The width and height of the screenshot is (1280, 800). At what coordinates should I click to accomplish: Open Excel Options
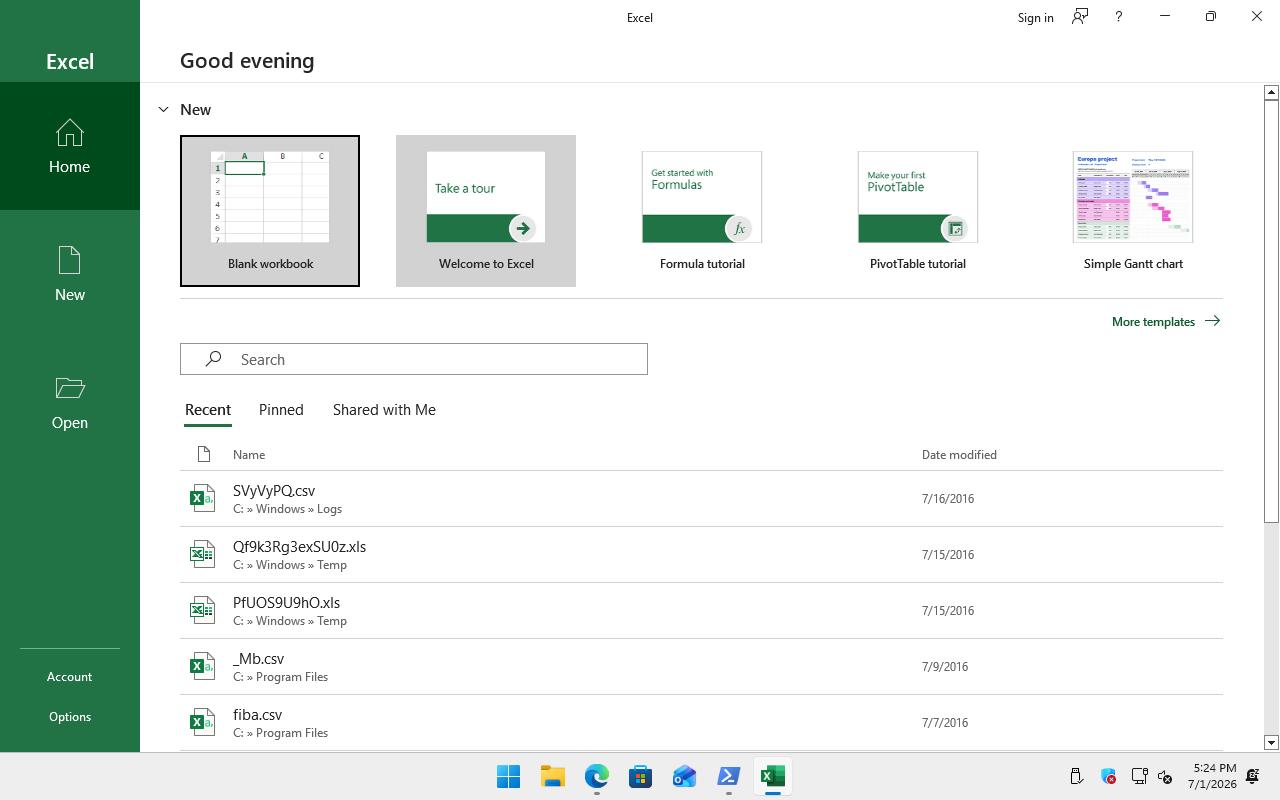click(x=69, y=717)
